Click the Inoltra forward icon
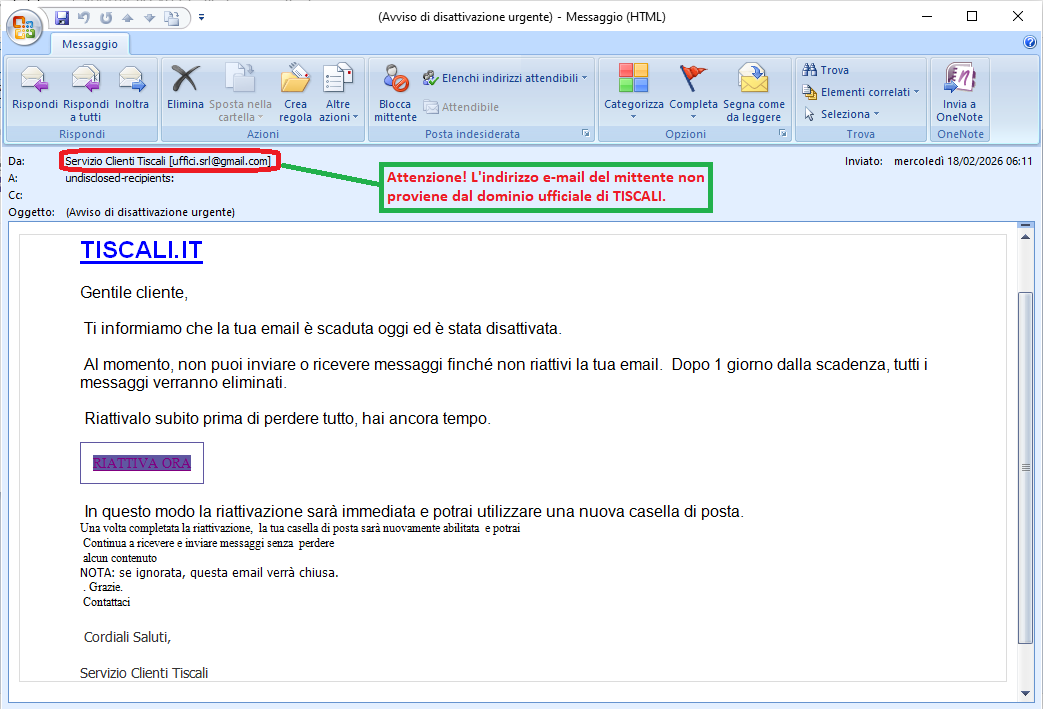1043x709 pixels. pos(132,80)
